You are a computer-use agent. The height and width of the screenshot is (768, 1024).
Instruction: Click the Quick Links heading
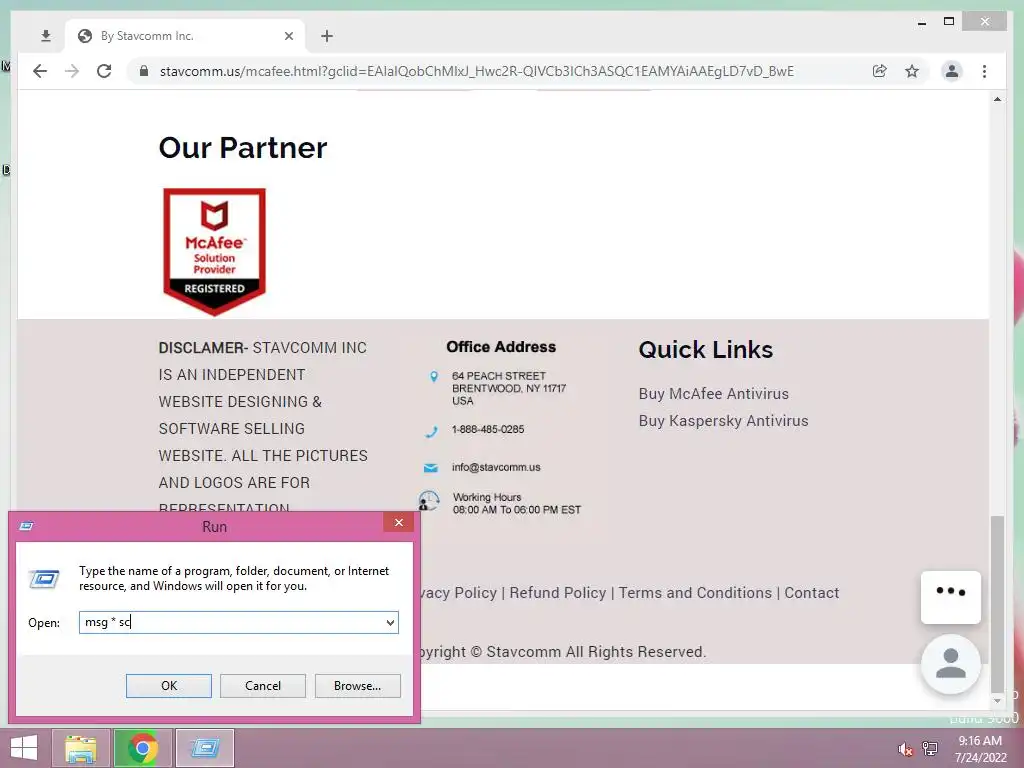pyautogui.click(x=706, y=349)
